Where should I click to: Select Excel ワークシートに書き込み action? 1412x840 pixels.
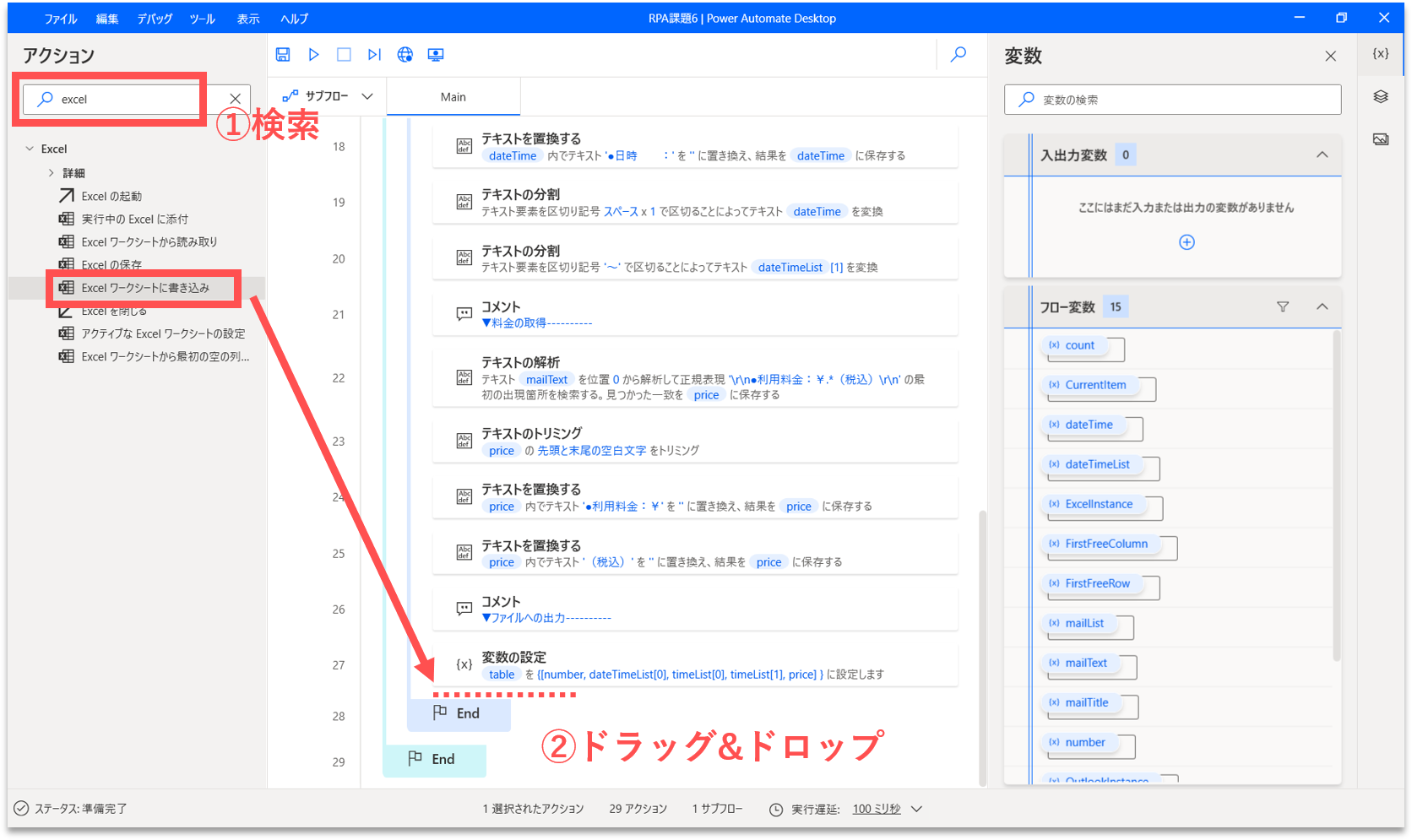[x=145, y=288]
